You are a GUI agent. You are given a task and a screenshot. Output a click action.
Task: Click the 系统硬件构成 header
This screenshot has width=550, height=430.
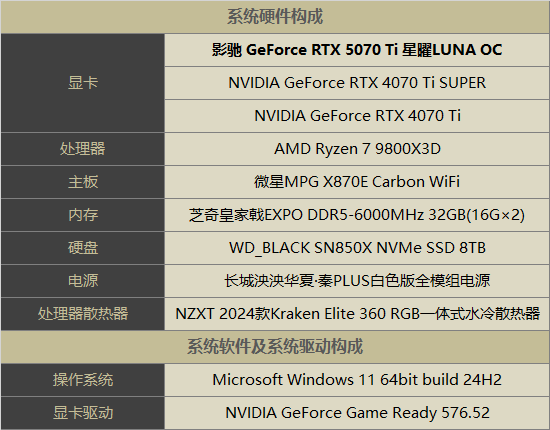click(275, 17)
